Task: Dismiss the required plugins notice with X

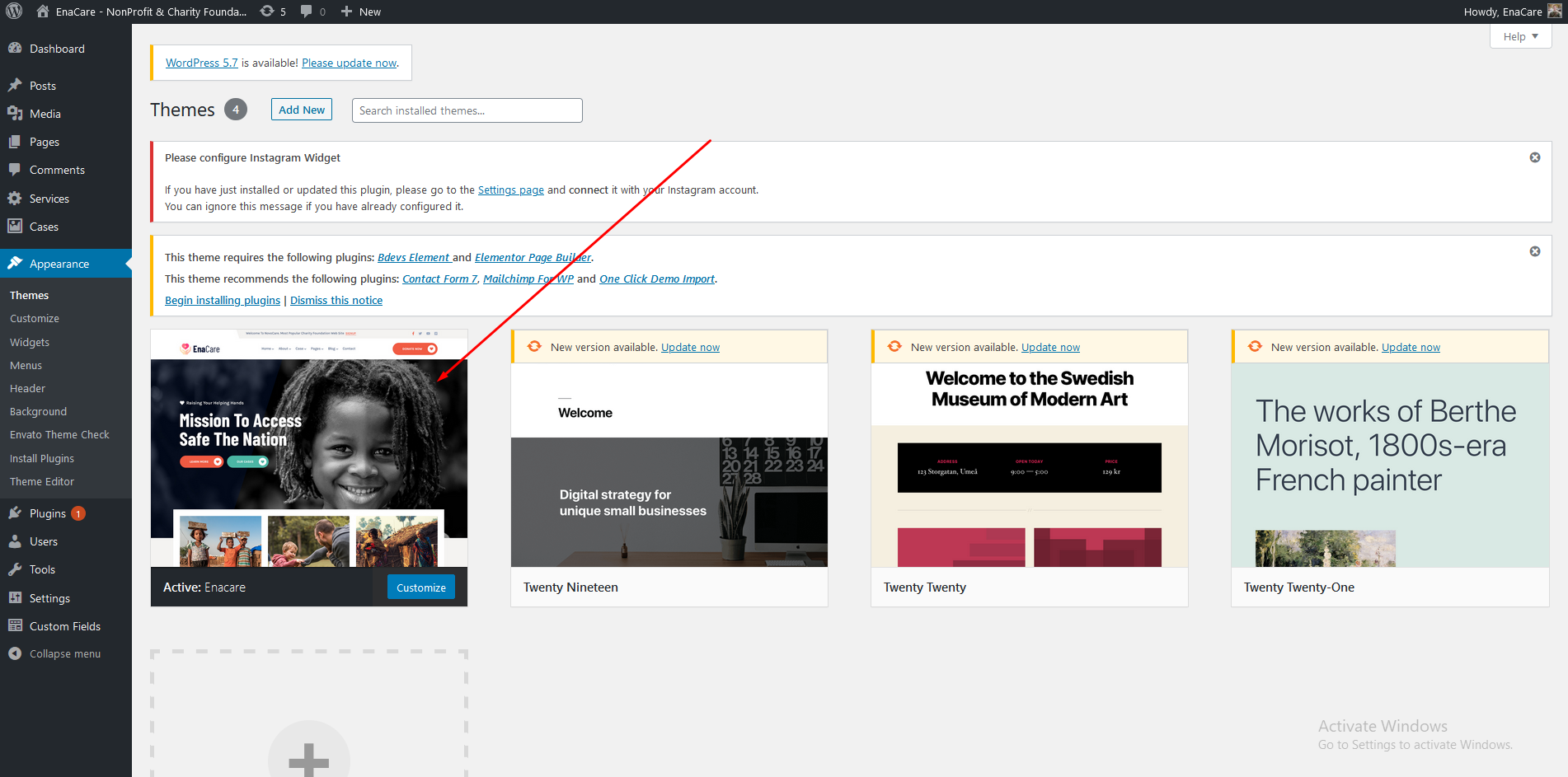Action: point(1535,251)
